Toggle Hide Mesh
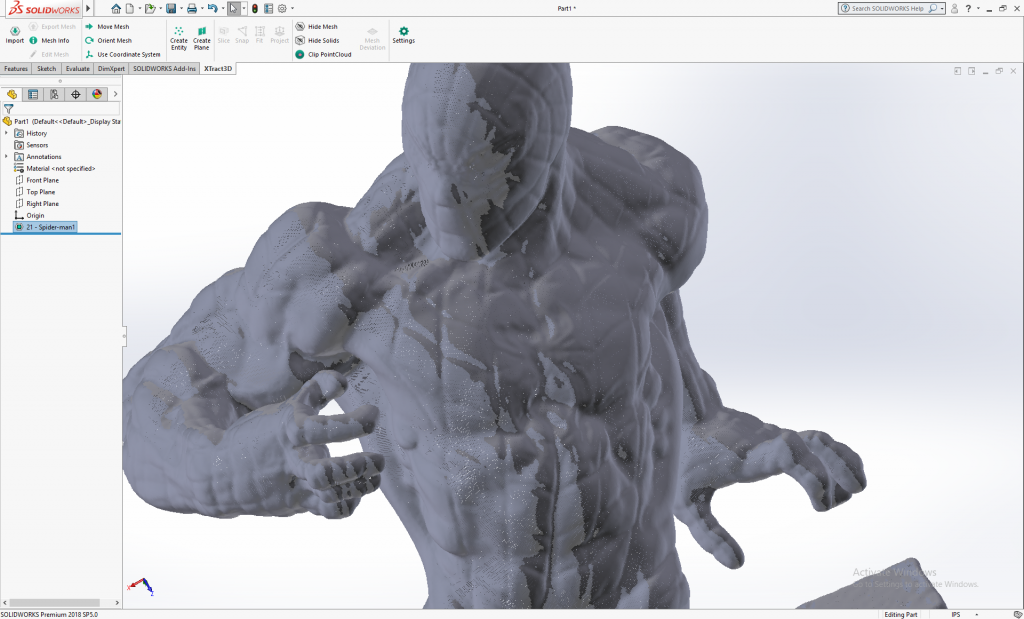This screenshot has width=1024, height=619. [316, 27]
